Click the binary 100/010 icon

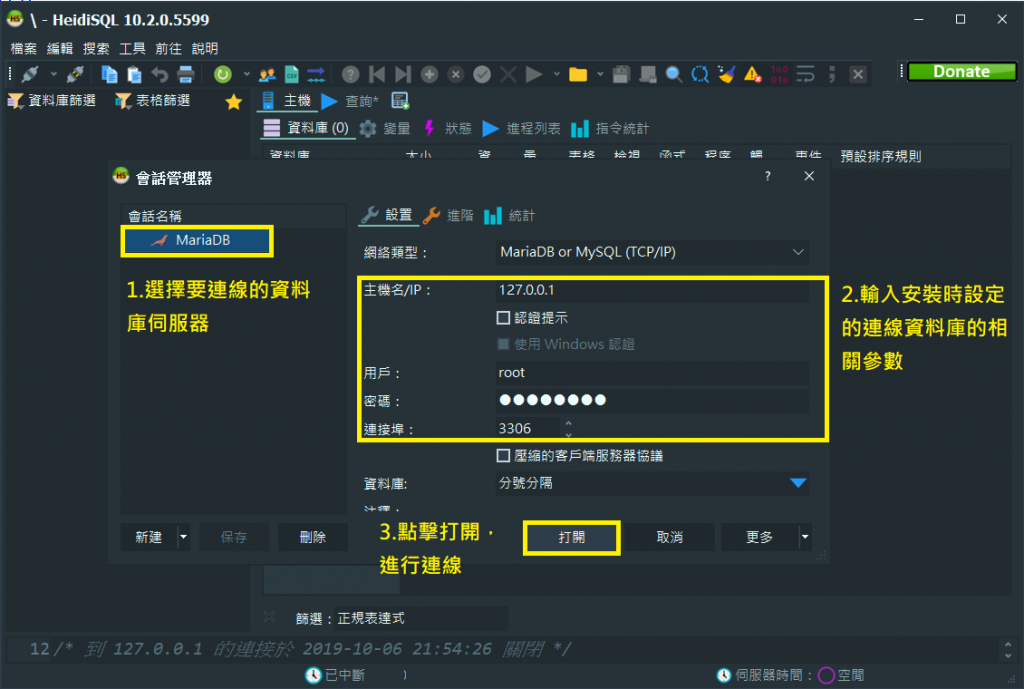[779, 74]
